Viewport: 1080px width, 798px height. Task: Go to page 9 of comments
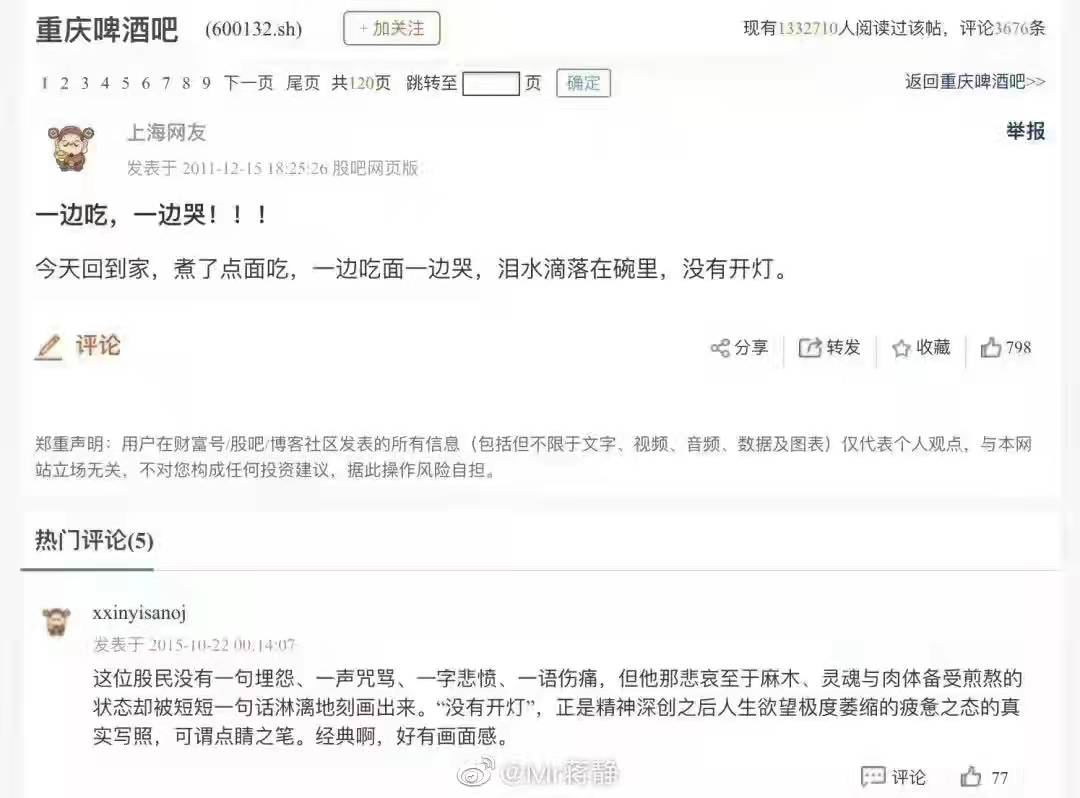[206, 84]
